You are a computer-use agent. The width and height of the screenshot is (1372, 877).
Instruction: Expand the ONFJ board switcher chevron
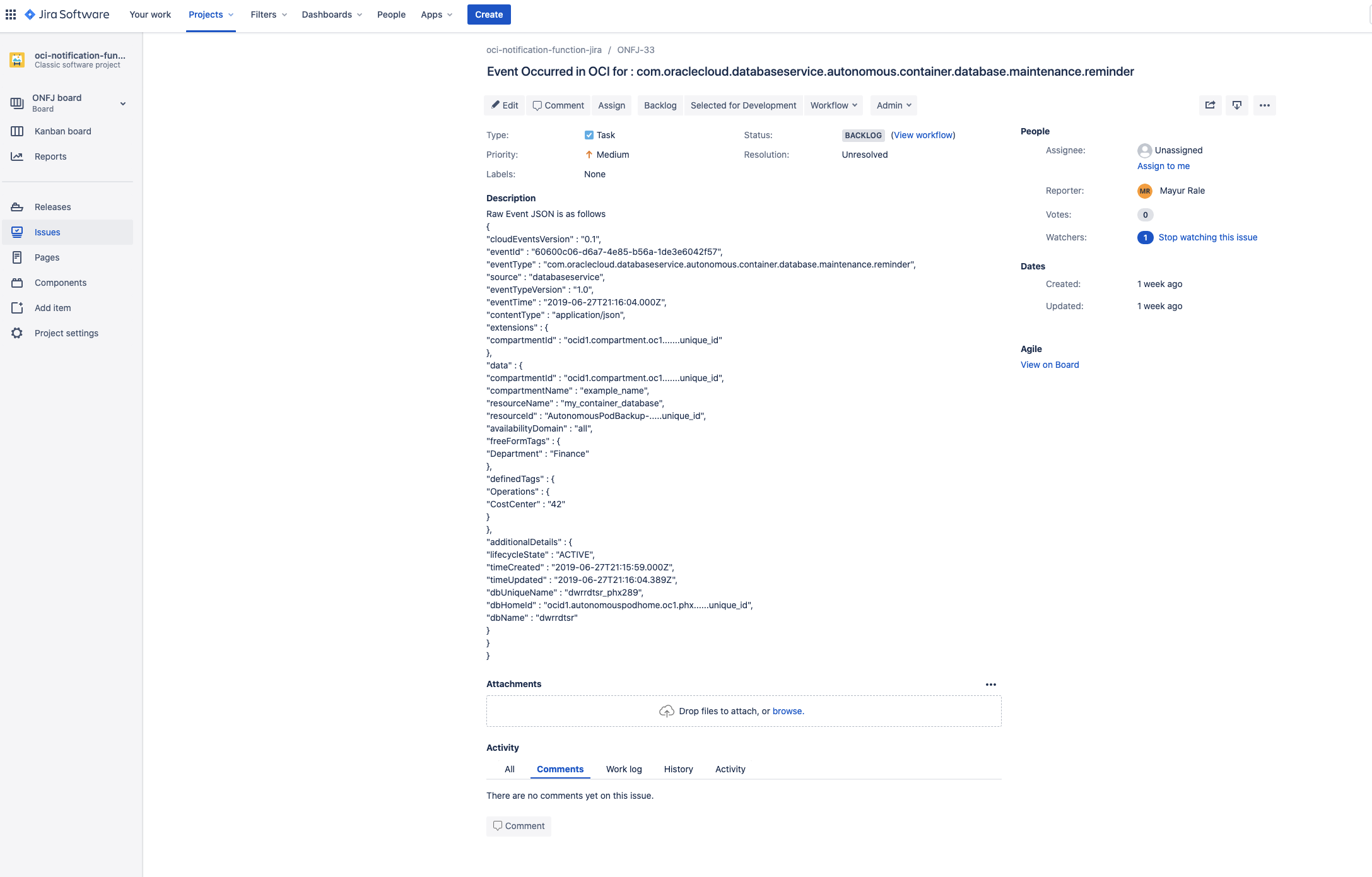tap(123, 103)
